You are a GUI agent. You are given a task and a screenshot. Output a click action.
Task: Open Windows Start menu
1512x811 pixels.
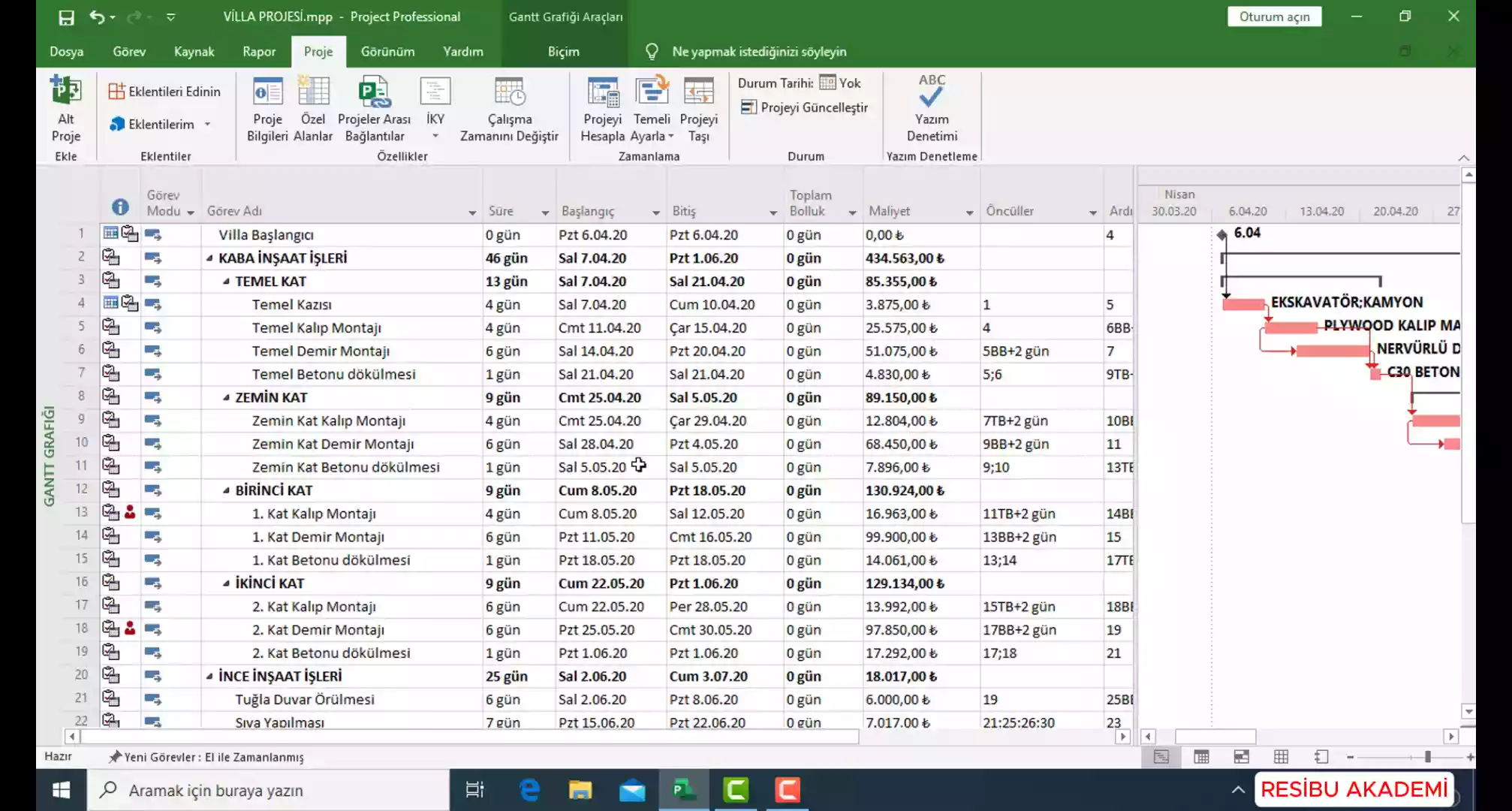point(62,790)
